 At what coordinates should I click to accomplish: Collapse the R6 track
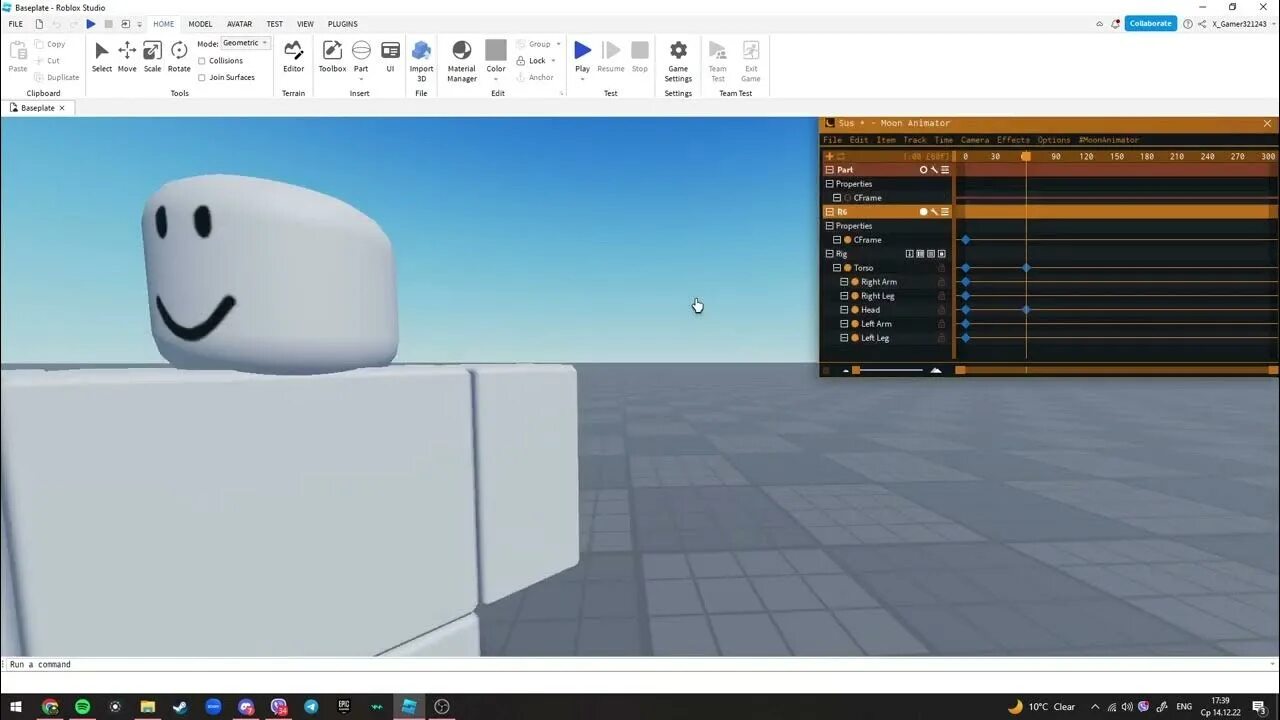pyautogui.click(x=829, y=212)
